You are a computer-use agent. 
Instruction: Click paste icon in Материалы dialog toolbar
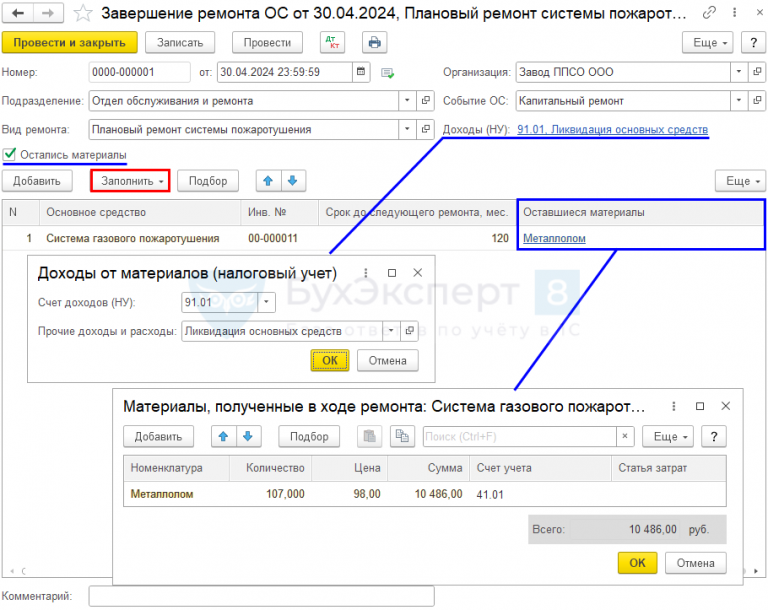pos(369,437)
